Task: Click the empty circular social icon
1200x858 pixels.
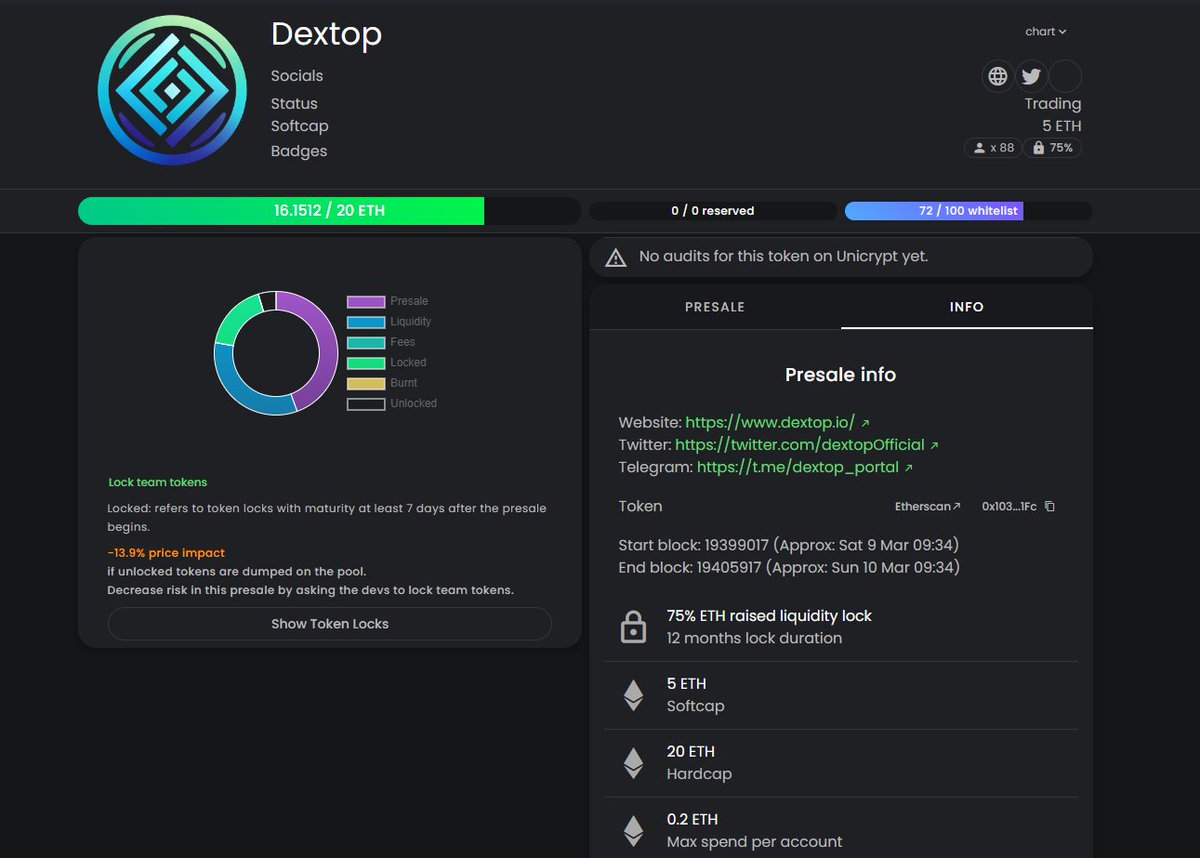Action: (x=1066, y=76)
